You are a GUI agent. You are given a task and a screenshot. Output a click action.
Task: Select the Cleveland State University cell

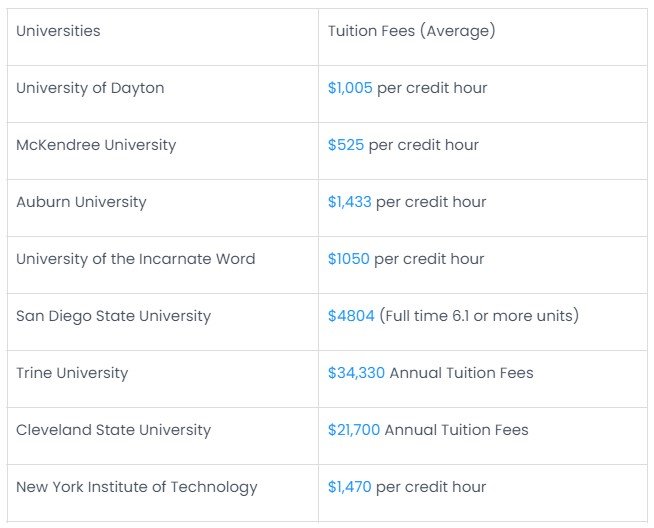coord(163,436)
